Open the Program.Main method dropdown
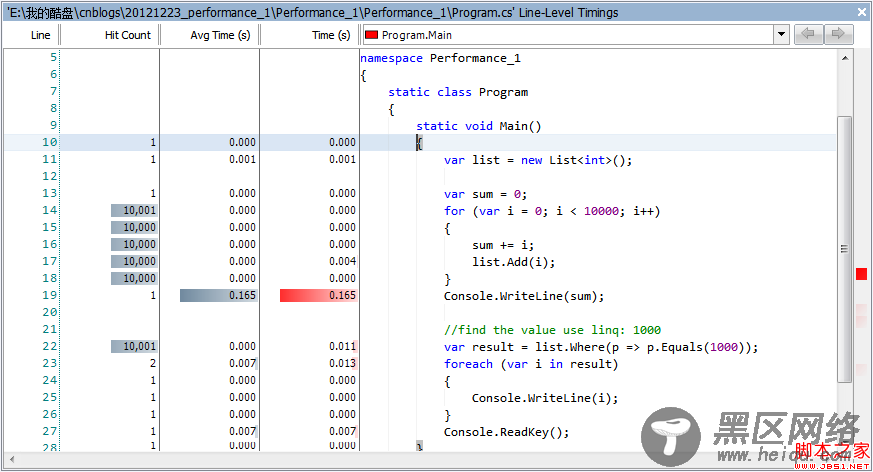The width and height of the screenshot is (873, 472). point(781,35)
